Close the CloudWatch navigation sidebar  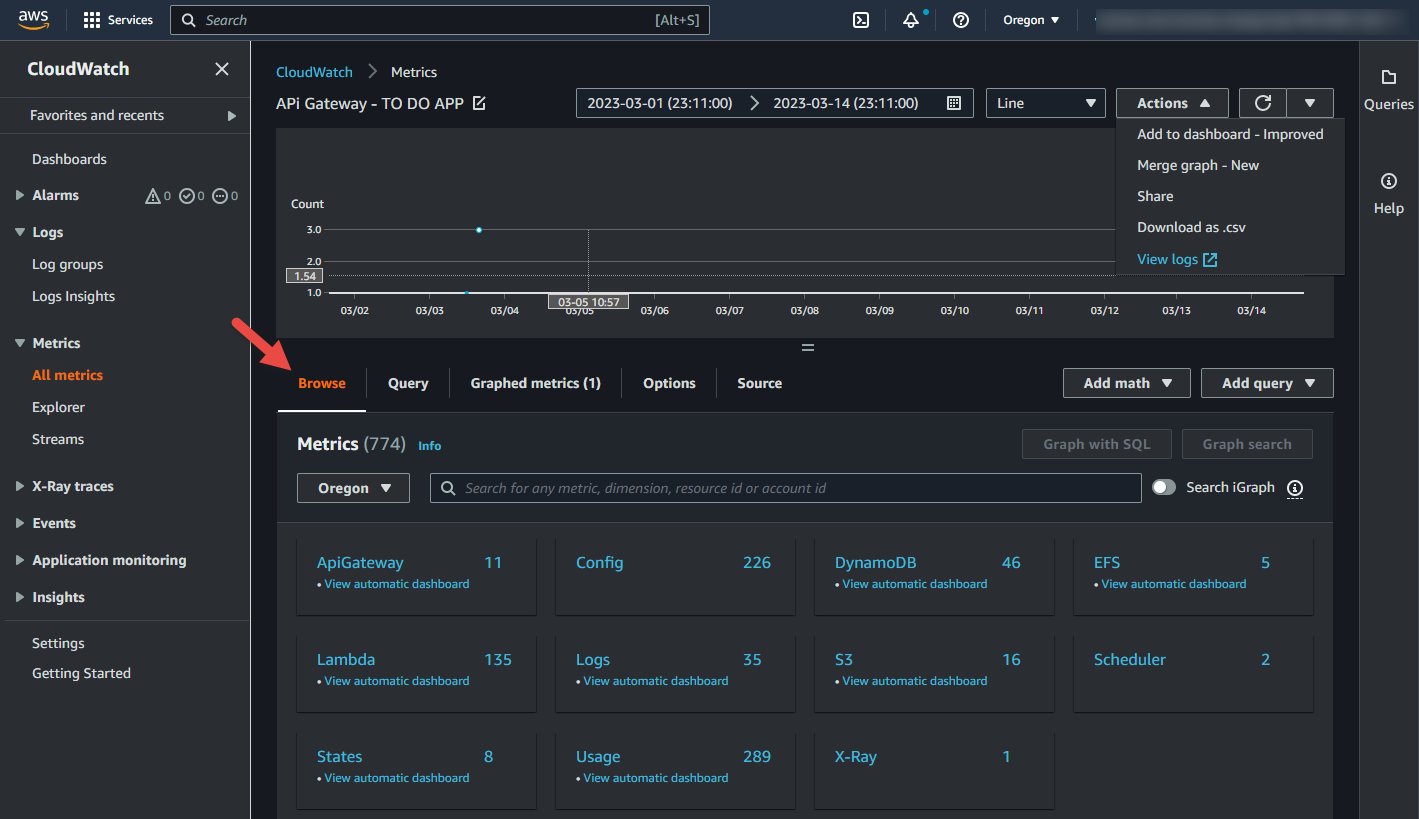pyautogui.click(x=222, y=69)
